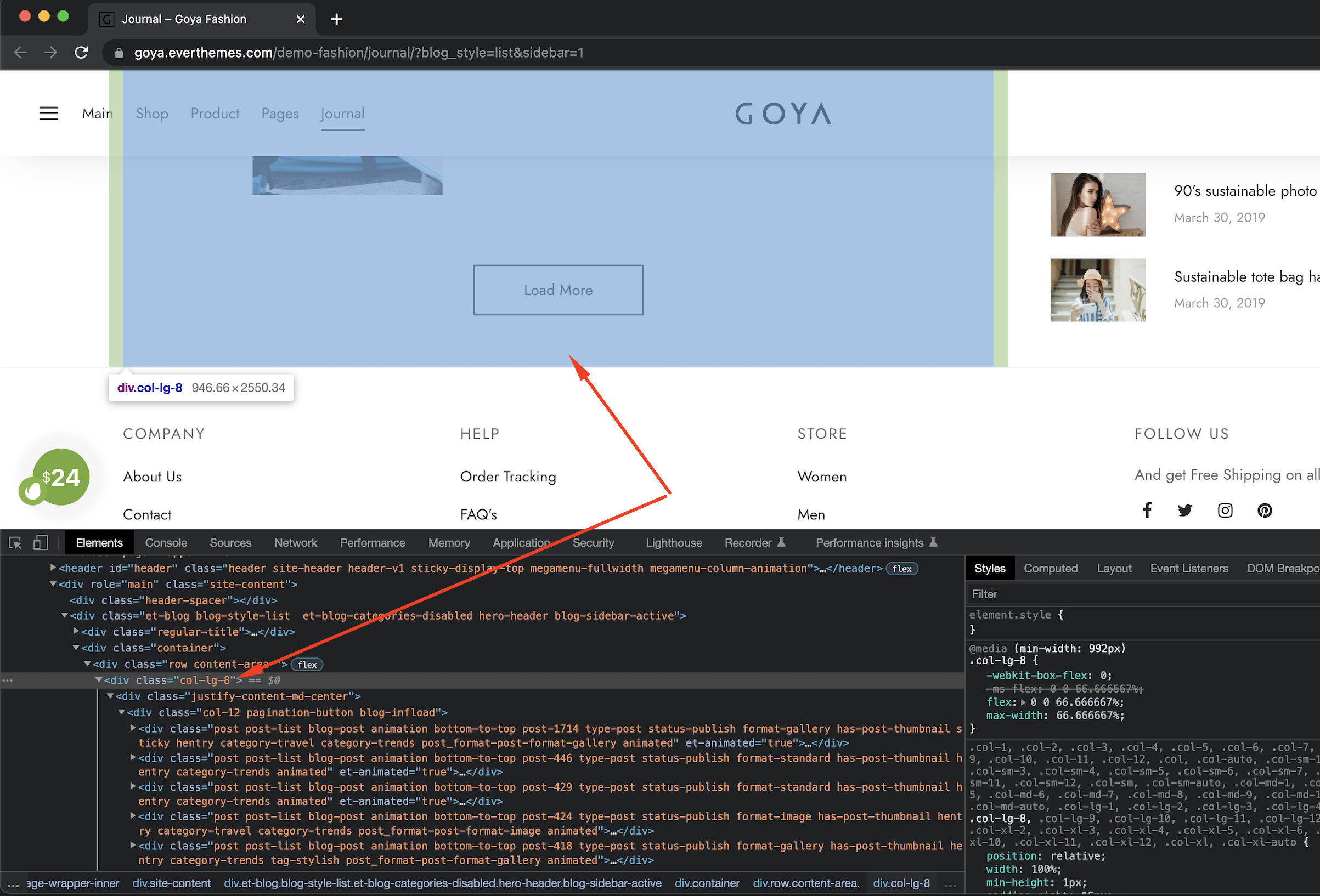Open the Pinterest social icon
This screenshot has width=1320, height=896.
pos(1265,511)
